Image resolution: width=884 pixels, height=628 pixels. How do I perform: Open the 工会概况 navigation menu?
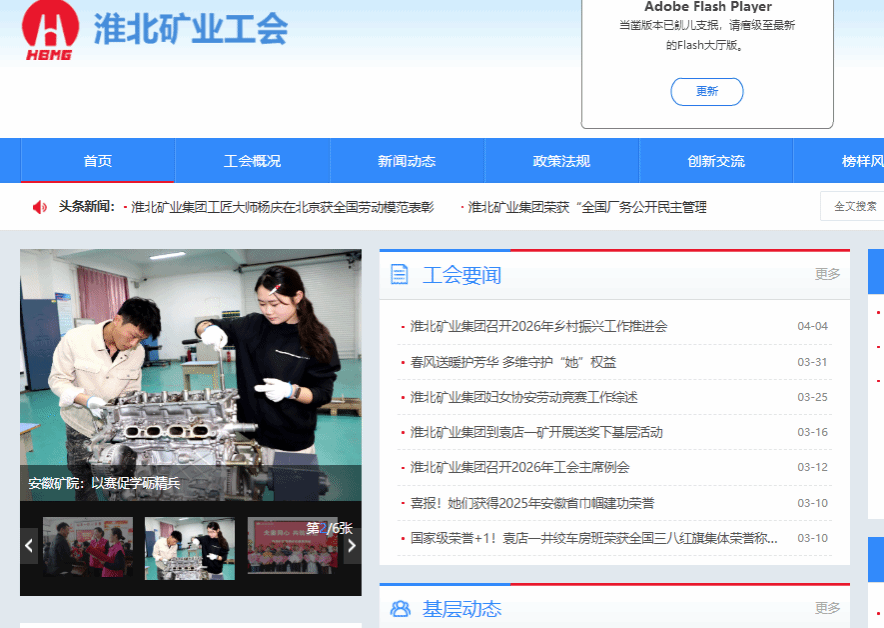click(252, 161)
